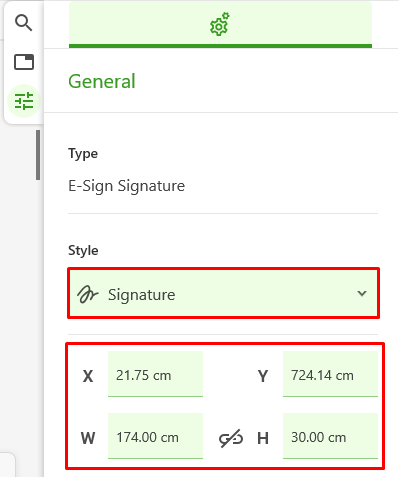This screenshot has height=477, width=399.
Task: Edit the W width field 174.00 cm
Action: point(155,436)
